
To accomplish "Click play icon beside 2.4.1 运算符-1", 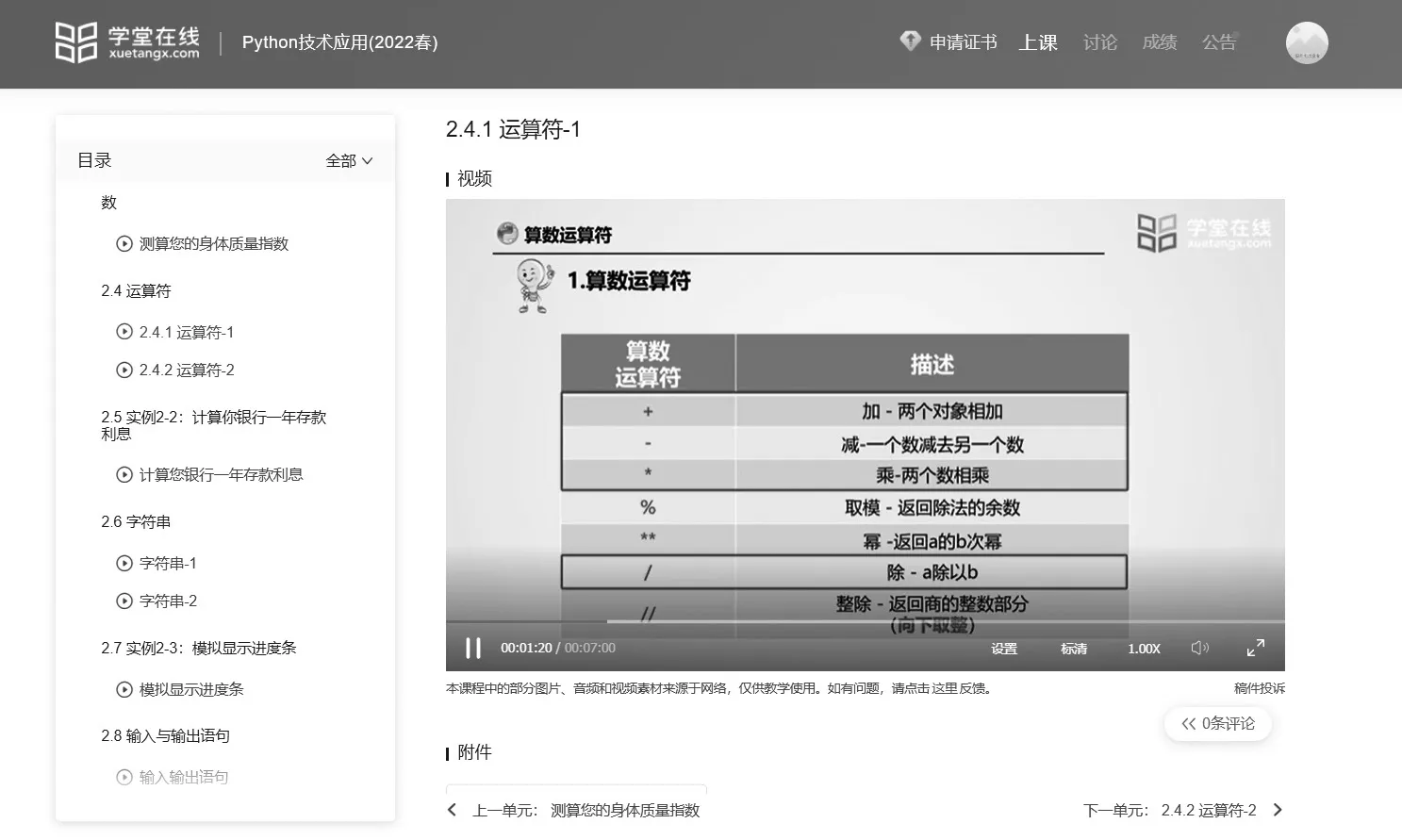I will point(124,332).
